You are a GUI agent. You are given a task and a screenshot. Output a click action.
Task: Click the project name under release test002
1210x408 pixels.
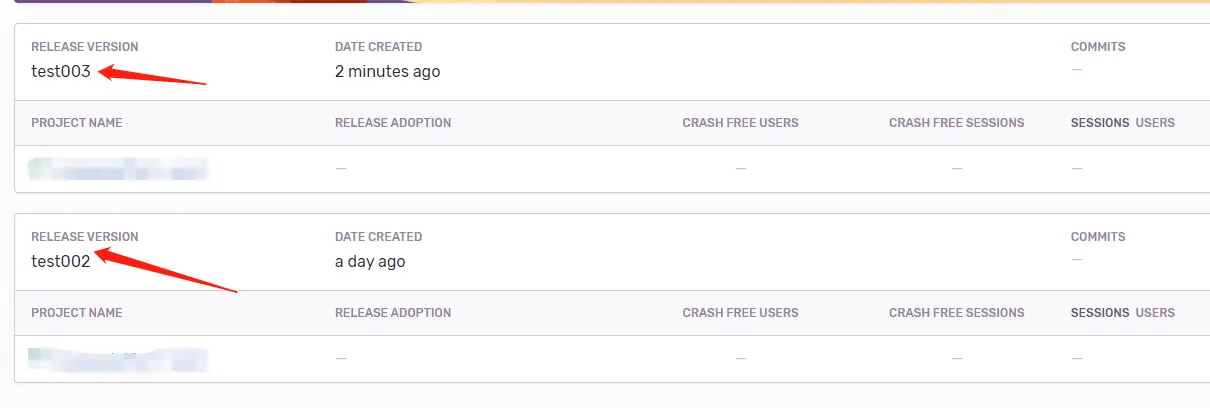118,359
